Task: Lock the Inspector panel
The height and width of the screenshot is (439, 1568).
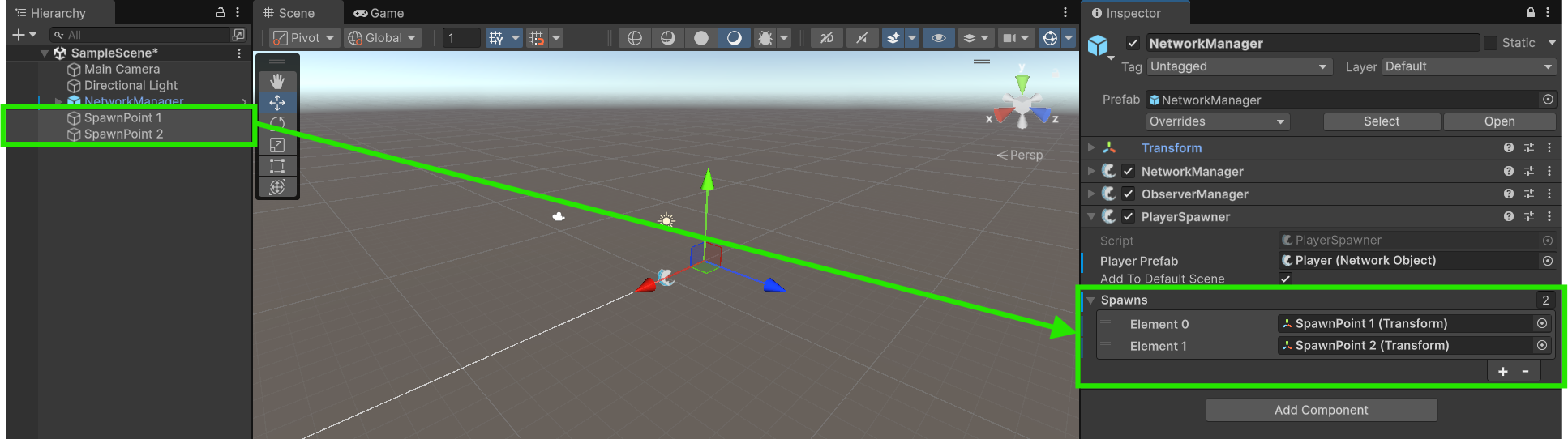Action: pyautogui.click(x=1531, y=13)
